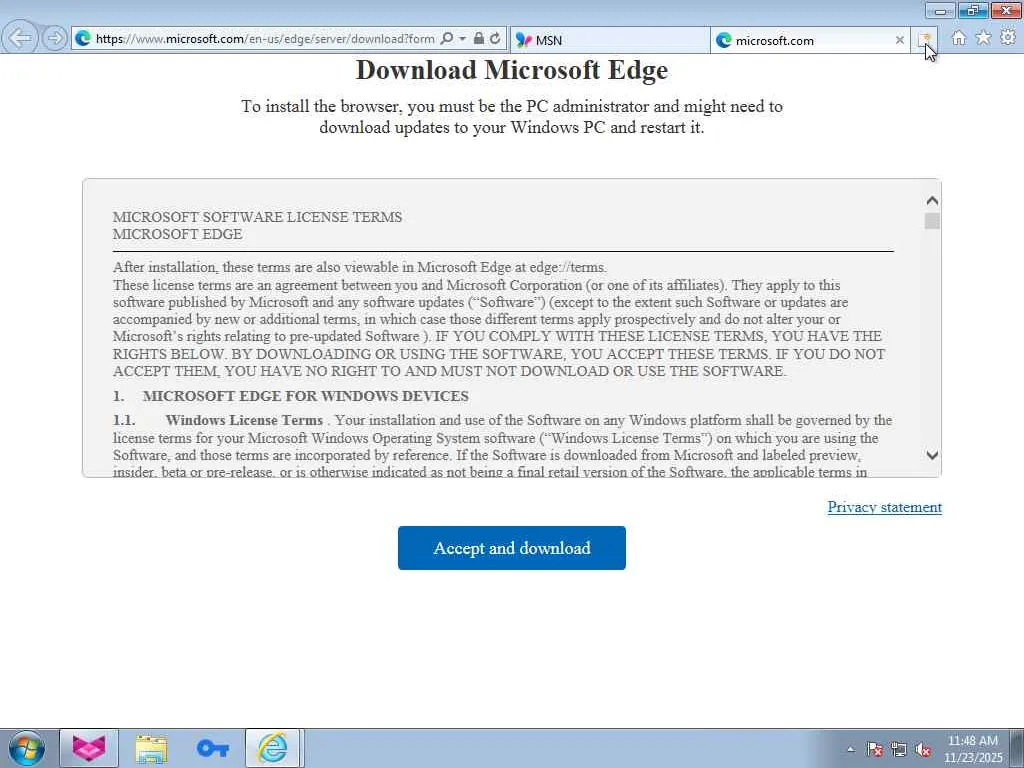Click the search magnifier in address bar

click(447, 39)
